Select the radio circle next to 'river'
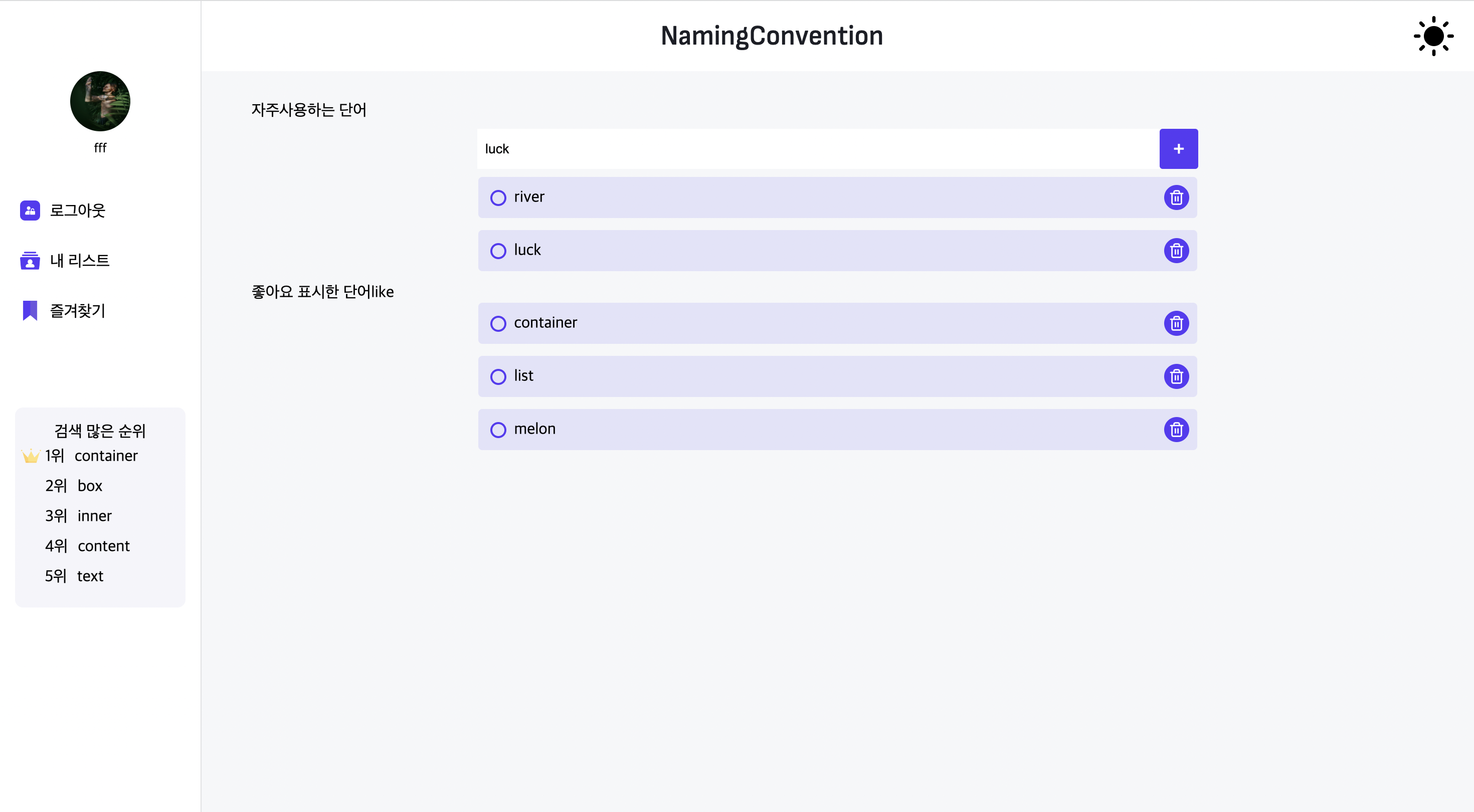Viewport: 1474px width, 812px height. click(x=498, y=197)
